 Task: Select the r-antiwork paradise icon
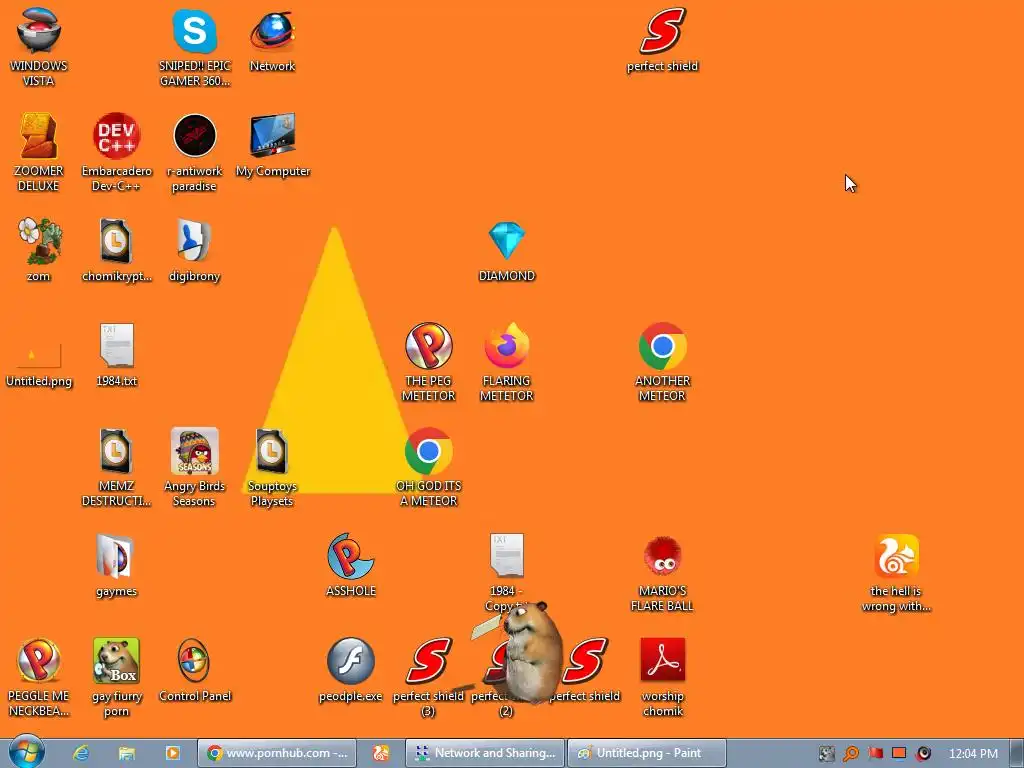pos(195,152)
